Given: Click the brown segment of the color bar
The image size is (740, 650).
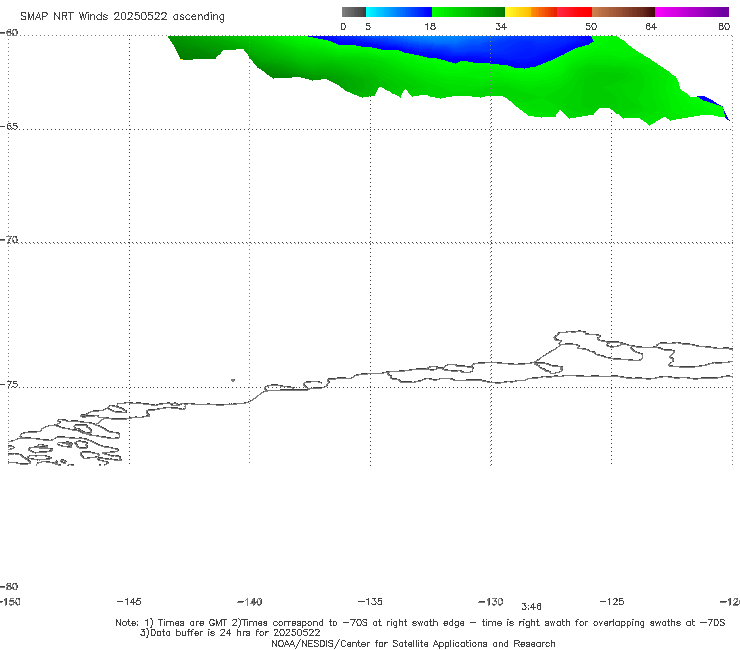Looking at the screenshot, I should (x=623, y=12).
